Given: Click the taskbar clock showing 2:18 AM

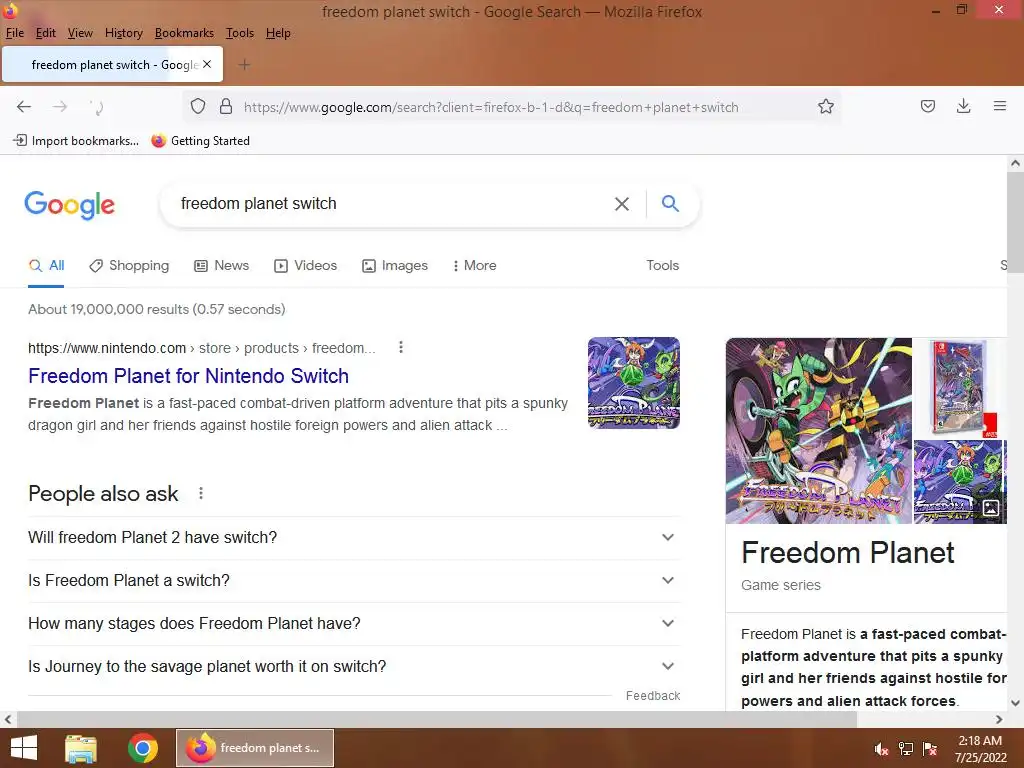Looking at the screenshot, I should (980, 748).
